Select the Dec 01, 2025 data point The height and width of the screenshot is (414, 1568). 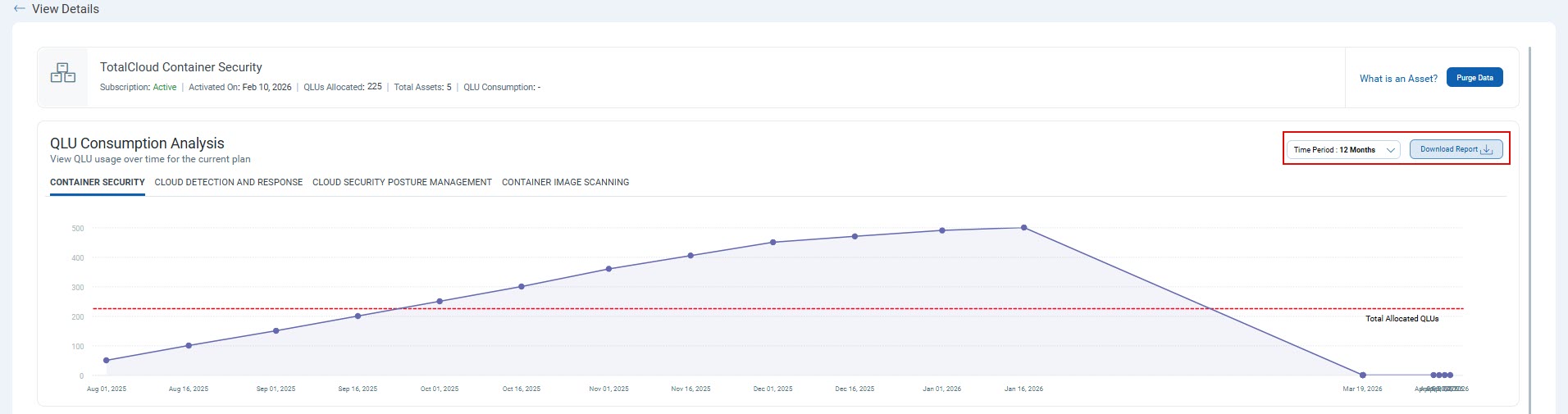tap(773, 242)
